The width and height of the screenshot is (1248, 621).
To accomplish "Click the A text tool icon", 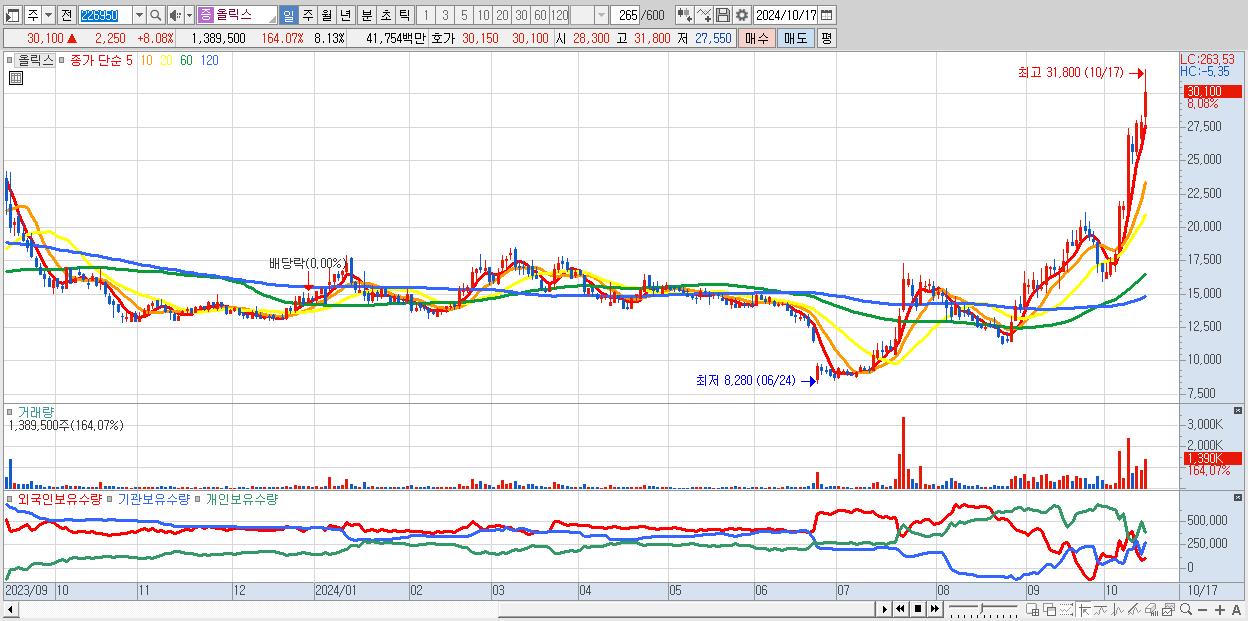I will pyautogui.click(x=1236, y=610).
